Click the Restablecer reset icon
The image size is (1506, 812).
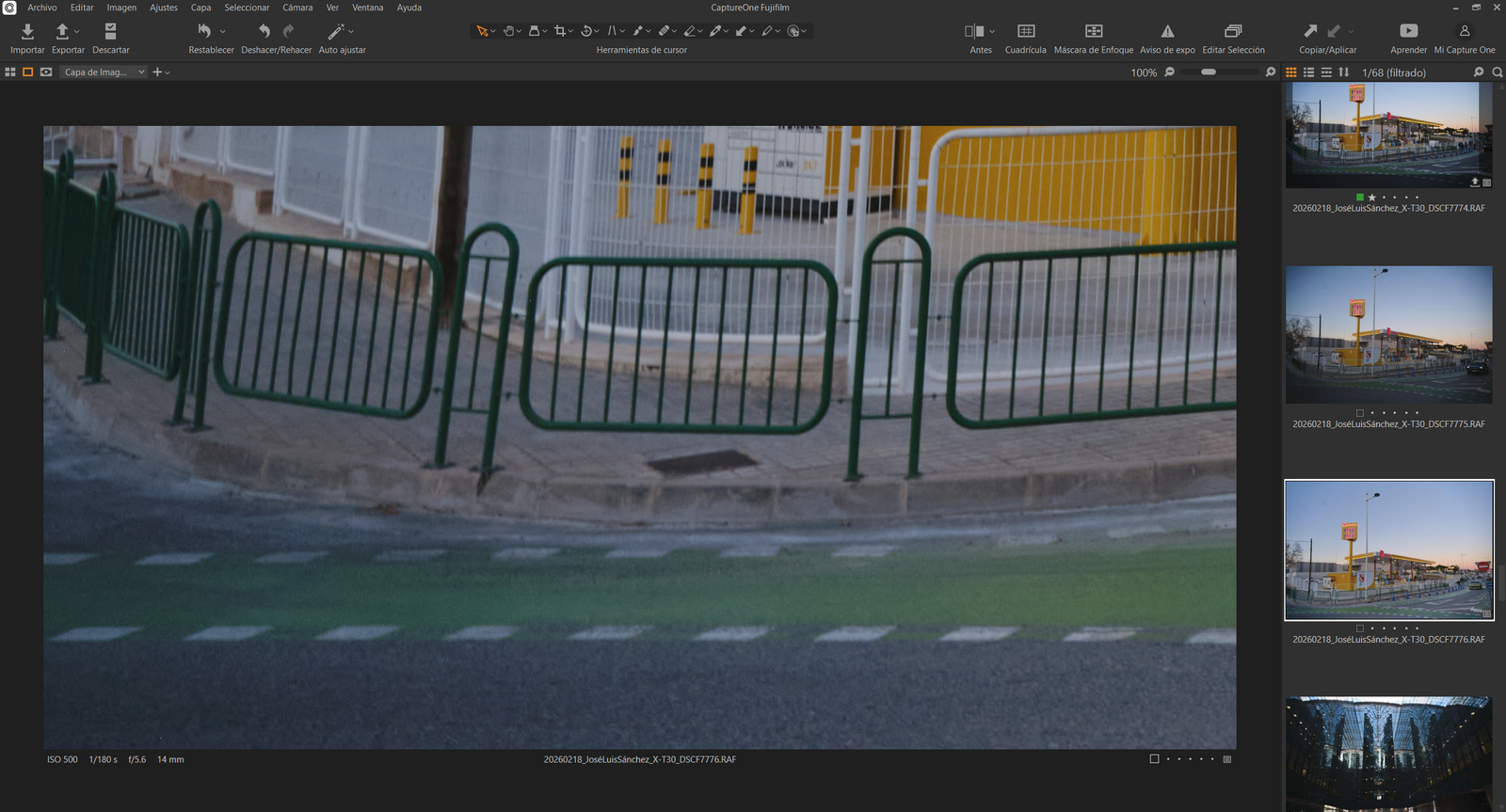[x=204, y=31]
